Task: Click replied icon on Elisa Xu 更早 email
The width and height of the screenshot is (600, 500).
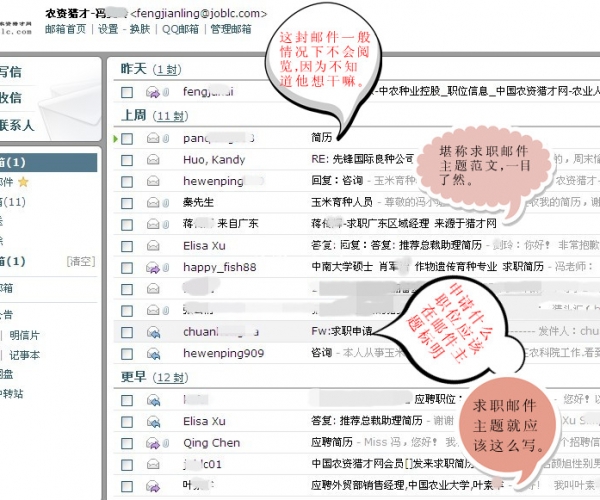Action: coord(153,422)
